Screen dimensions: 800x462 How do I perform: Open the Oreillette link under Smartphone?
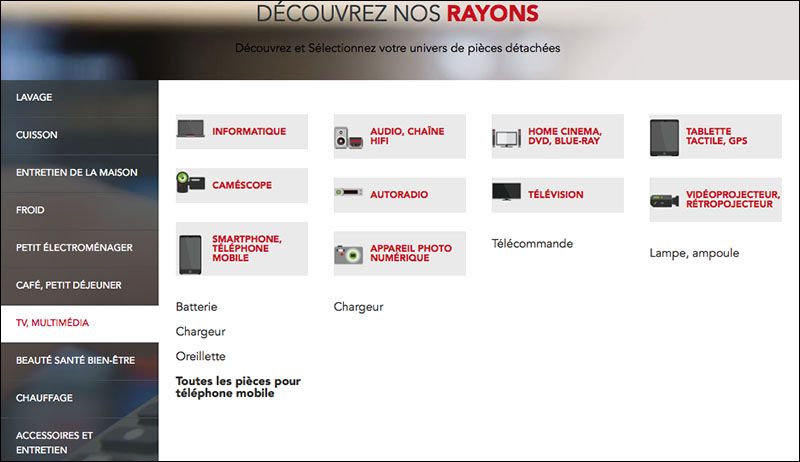(200, 356)
